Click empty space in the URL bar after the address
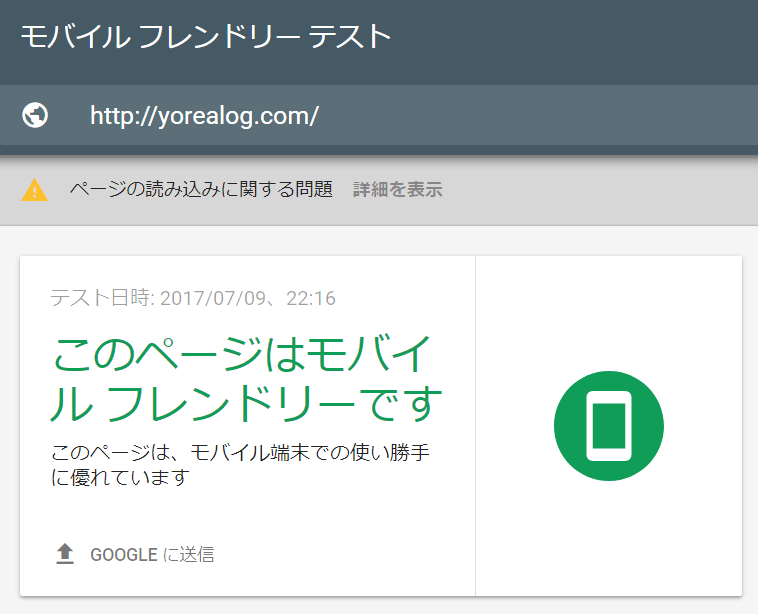 click(x=540, y=116)
